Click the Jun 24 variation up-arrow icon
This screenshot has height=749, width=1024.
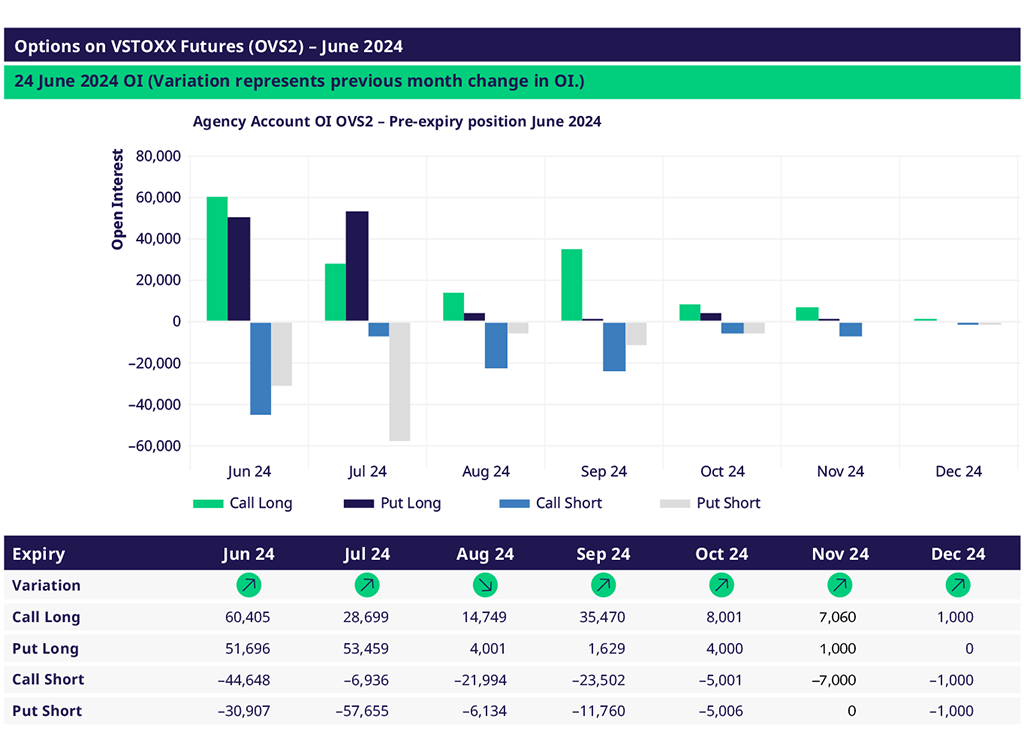click(x=248, y=585)
